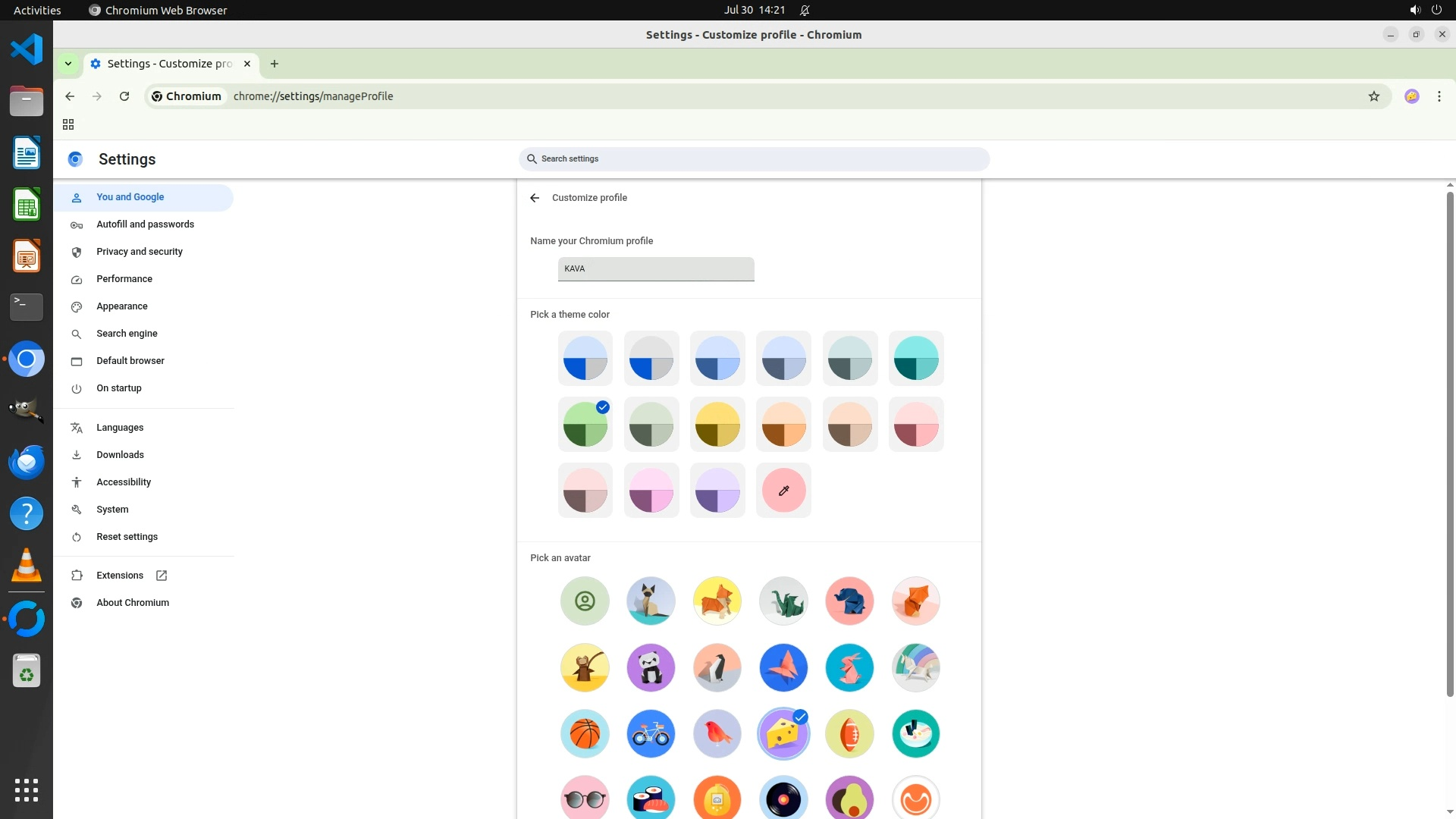Image resolution: width=1456 pixels, height=819 pixels.
Task: Pick the custom color eyedropper swatch
Action: (783, 491)
